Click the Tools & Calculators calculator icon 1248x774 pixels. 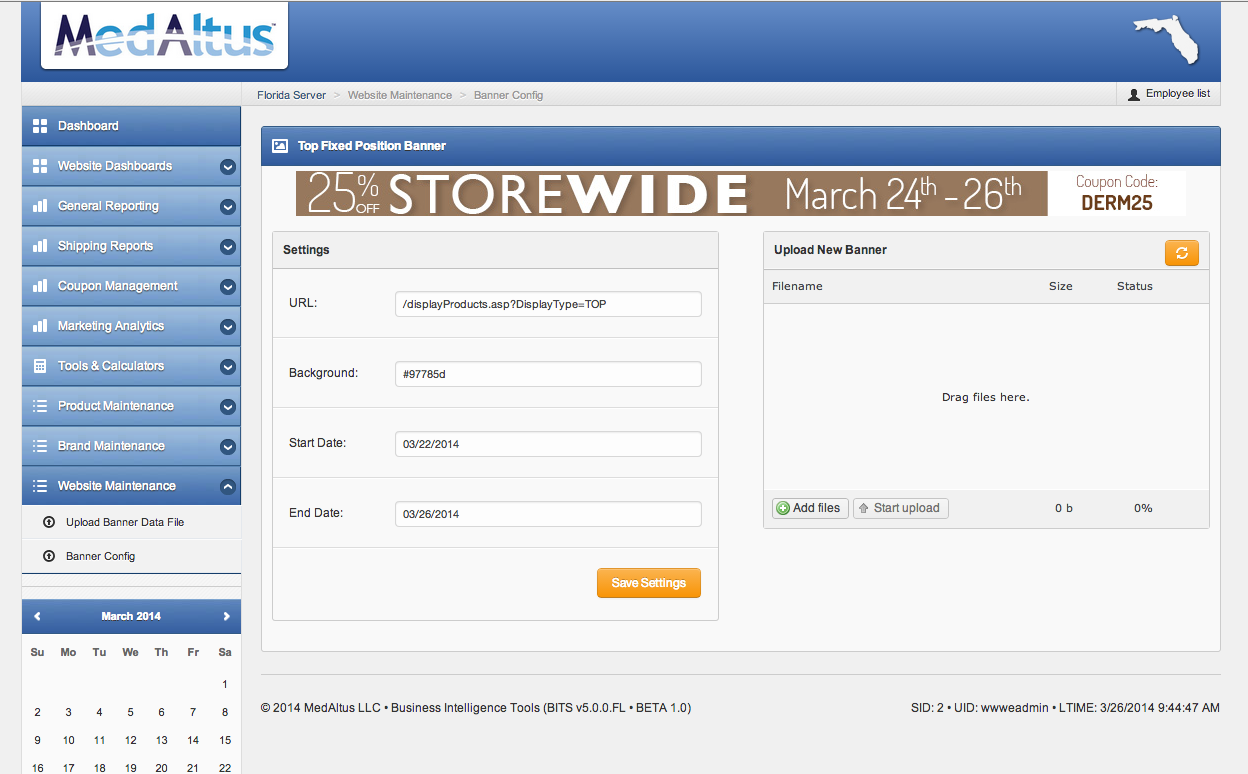[40, 366]
